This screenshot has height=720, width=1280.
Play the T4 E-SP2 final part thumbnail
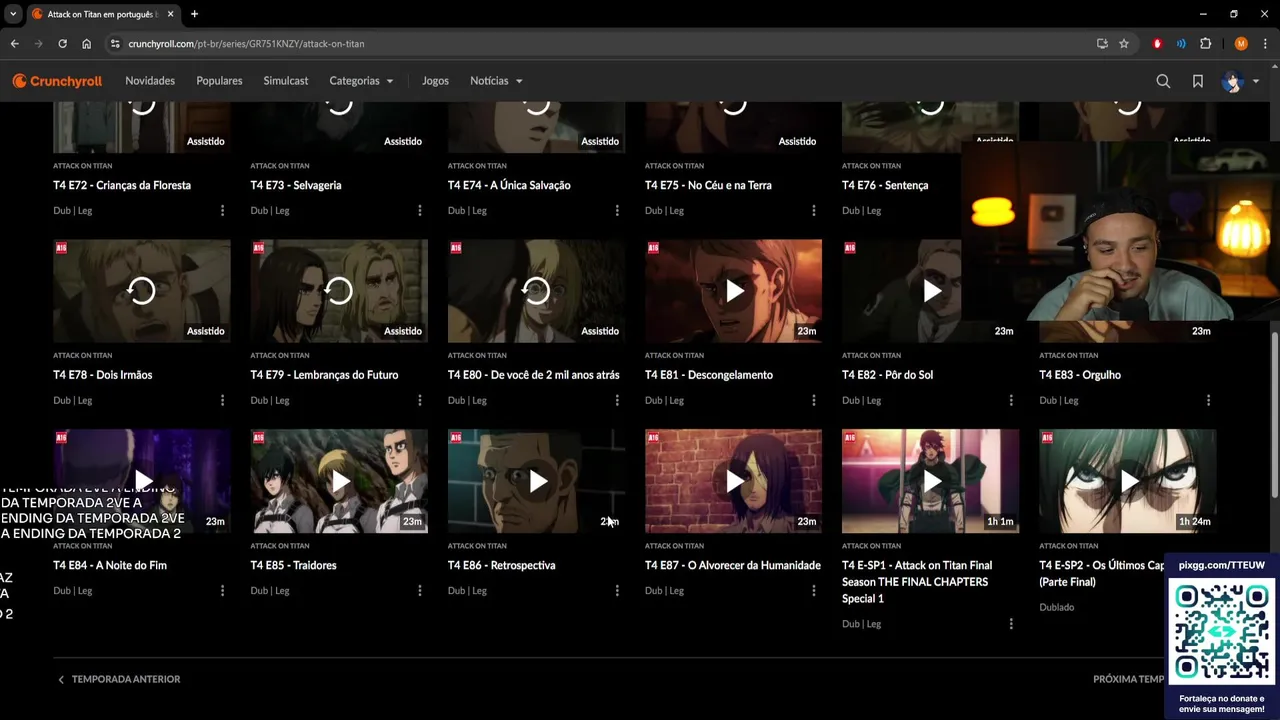click(x=1127, y=481)
